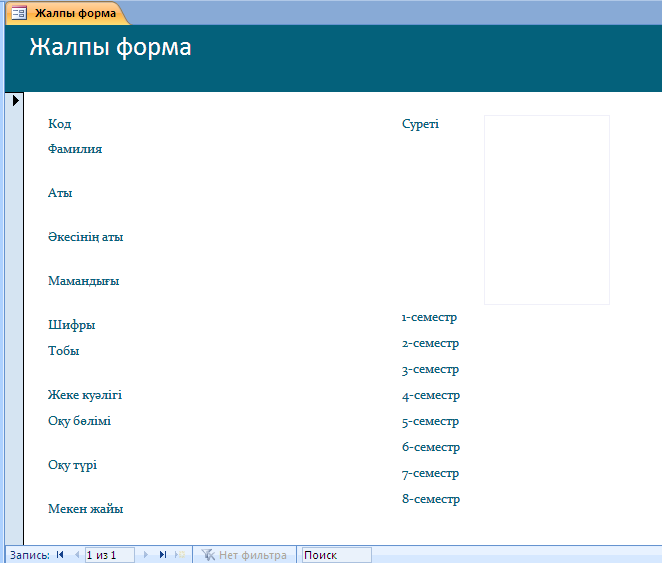
Task: Click the Код field label
Action: pos(60,124)
